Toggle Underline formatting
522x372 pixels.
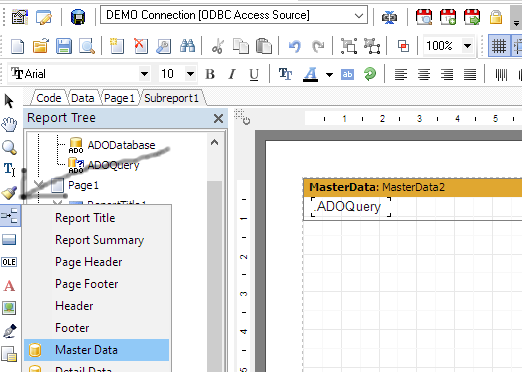coord(254,74)
